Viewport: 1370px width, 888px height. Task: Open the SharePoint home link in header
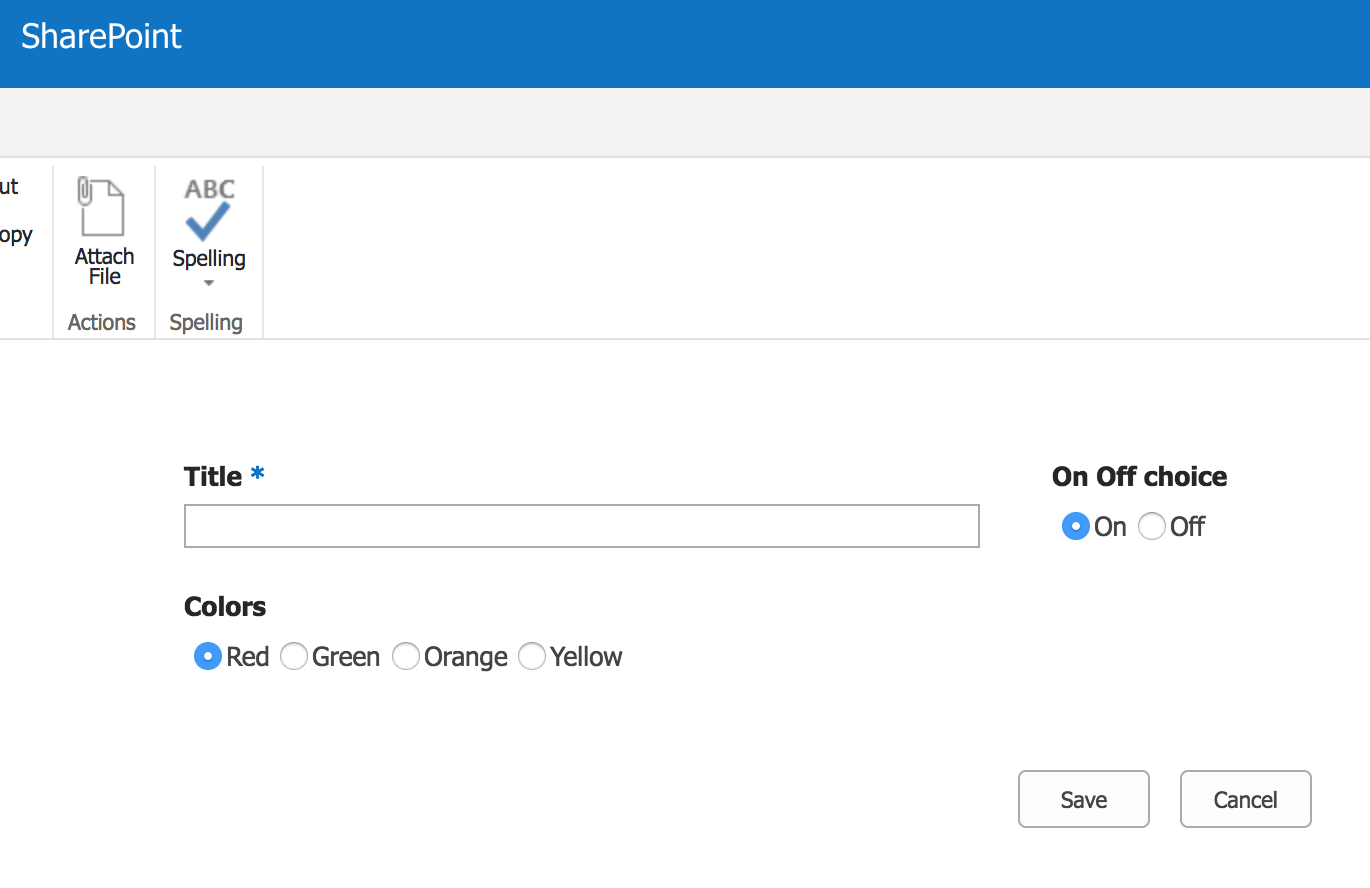[x=101, y=37]
